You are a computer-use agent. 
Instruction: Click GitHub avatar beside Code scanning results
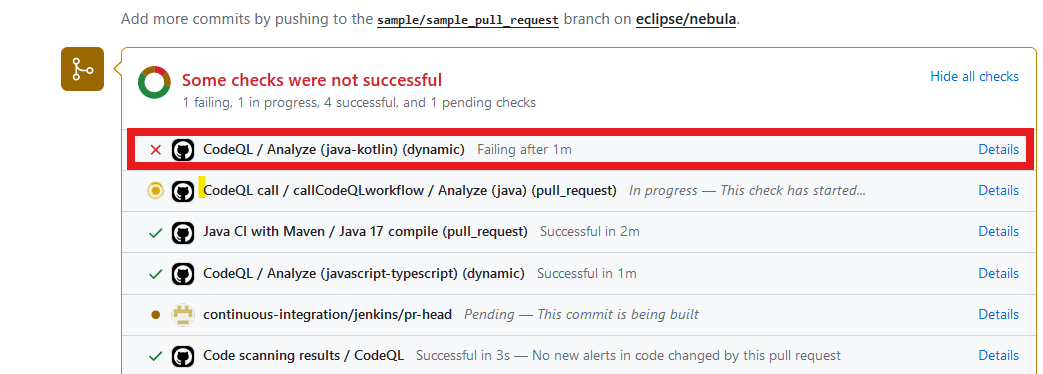tap(183, 356)
